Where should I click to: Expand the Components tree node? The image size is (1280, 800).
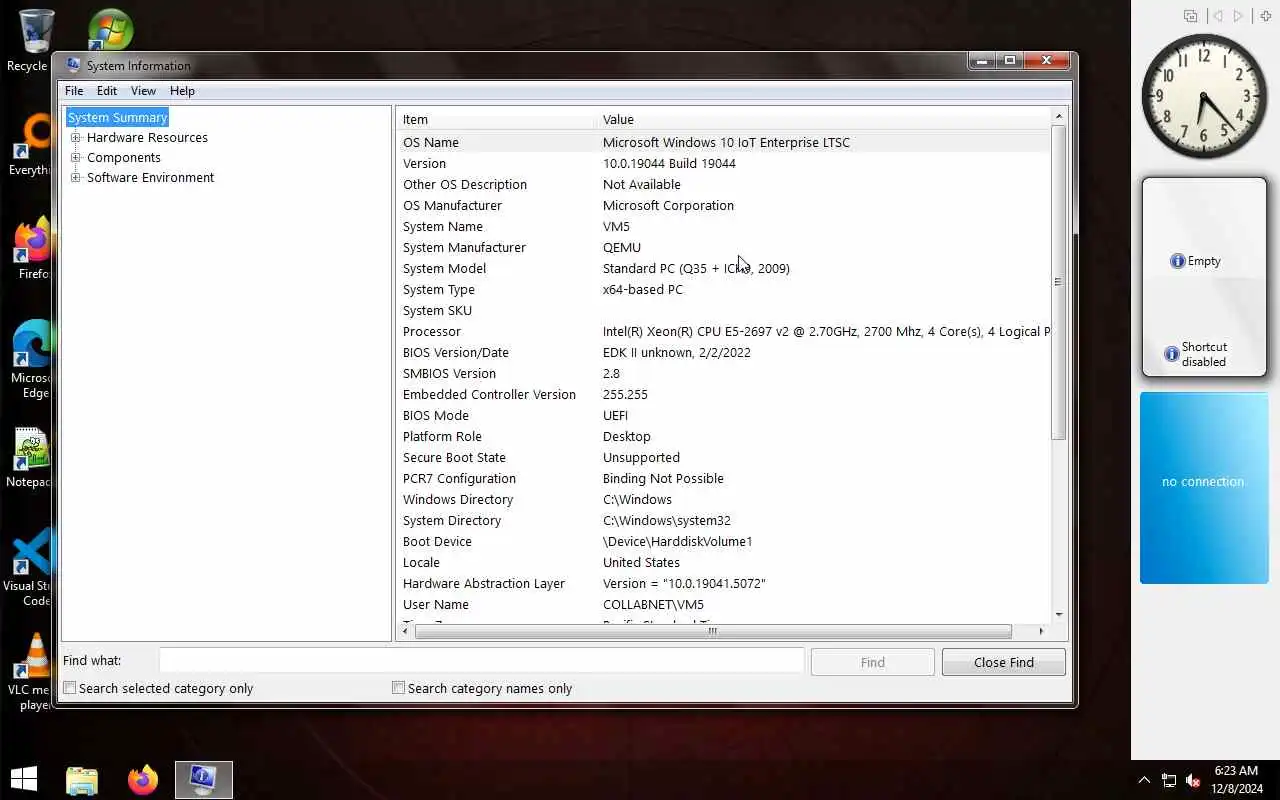click(75, 157)
